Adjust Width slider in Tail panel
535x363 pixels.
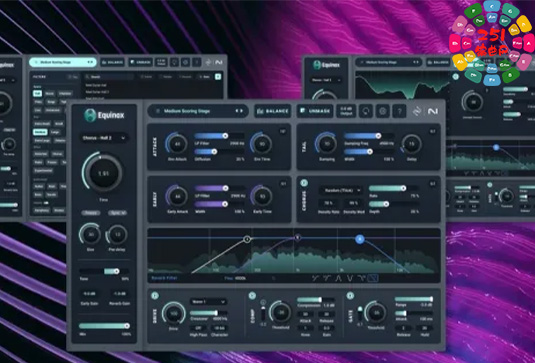pyautogui.click(x=369, y=151)
